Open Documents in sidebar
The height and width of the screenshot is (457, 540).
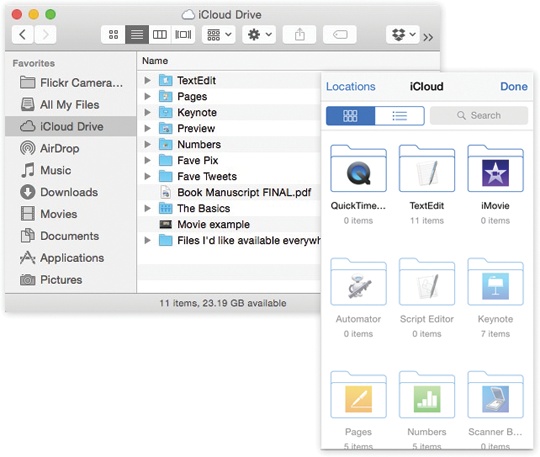coord(71,236)
